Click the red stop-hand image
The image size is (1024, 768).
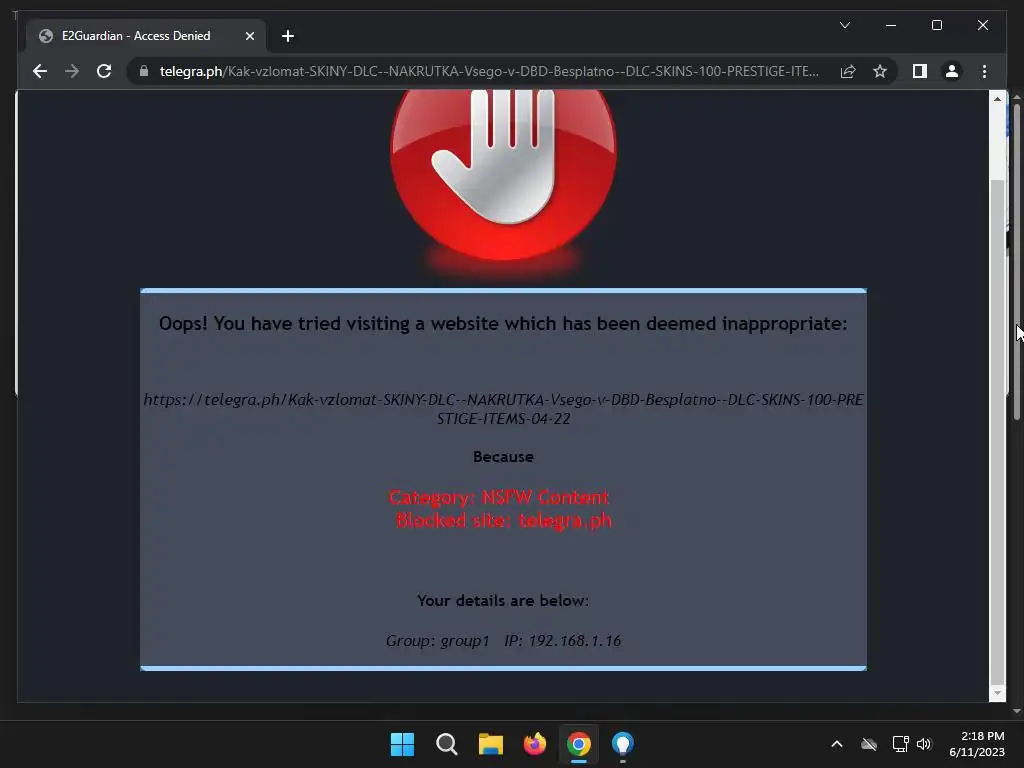[x=503, y=176]
